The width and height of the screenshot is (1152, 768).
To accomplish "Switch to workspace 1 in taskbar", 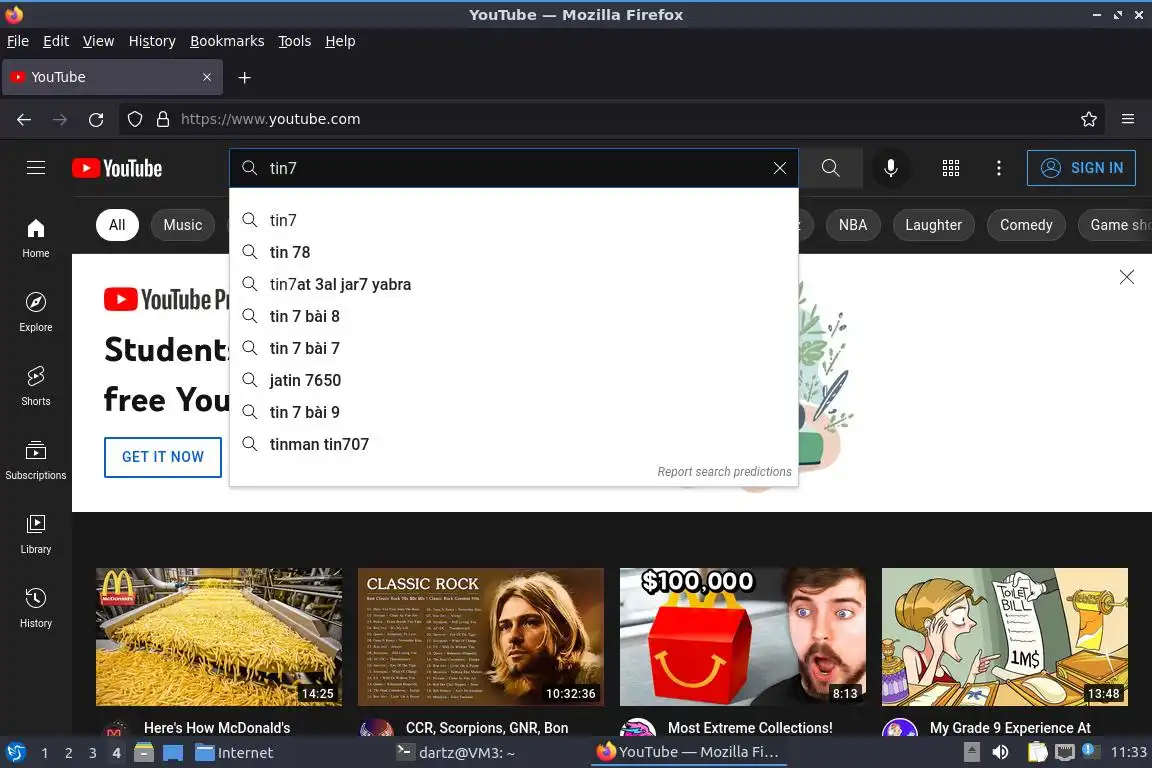I will click(45, 753).
